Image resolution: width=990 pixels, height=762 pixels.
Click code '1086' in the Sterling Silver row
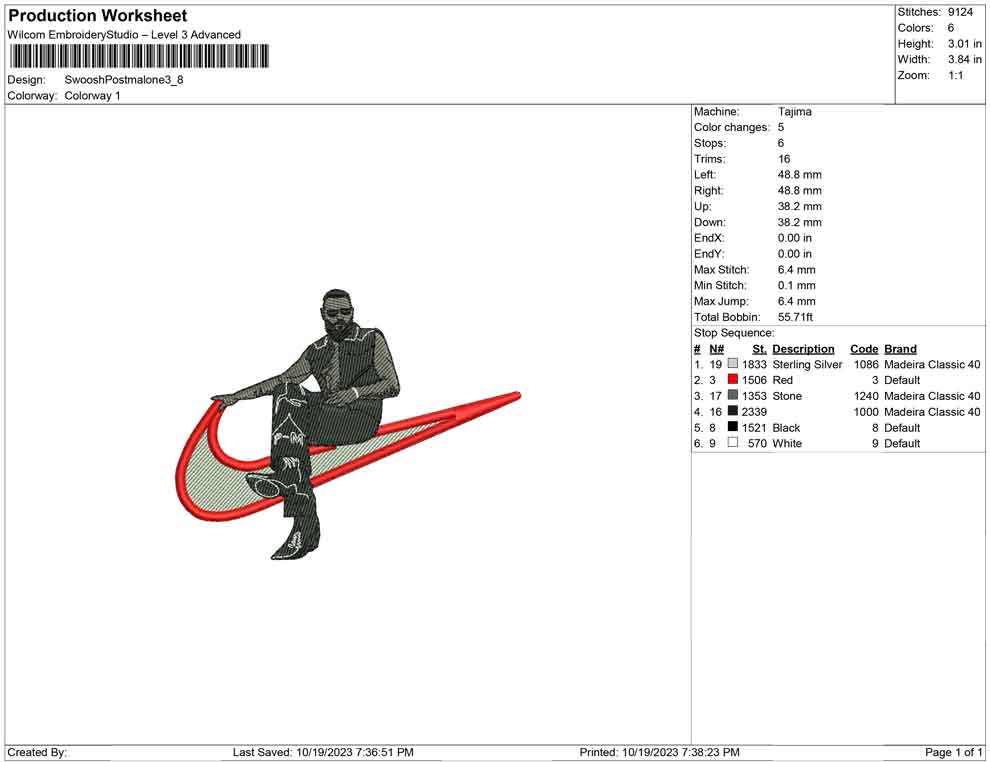pyautogui.click(x=866, y=364)
